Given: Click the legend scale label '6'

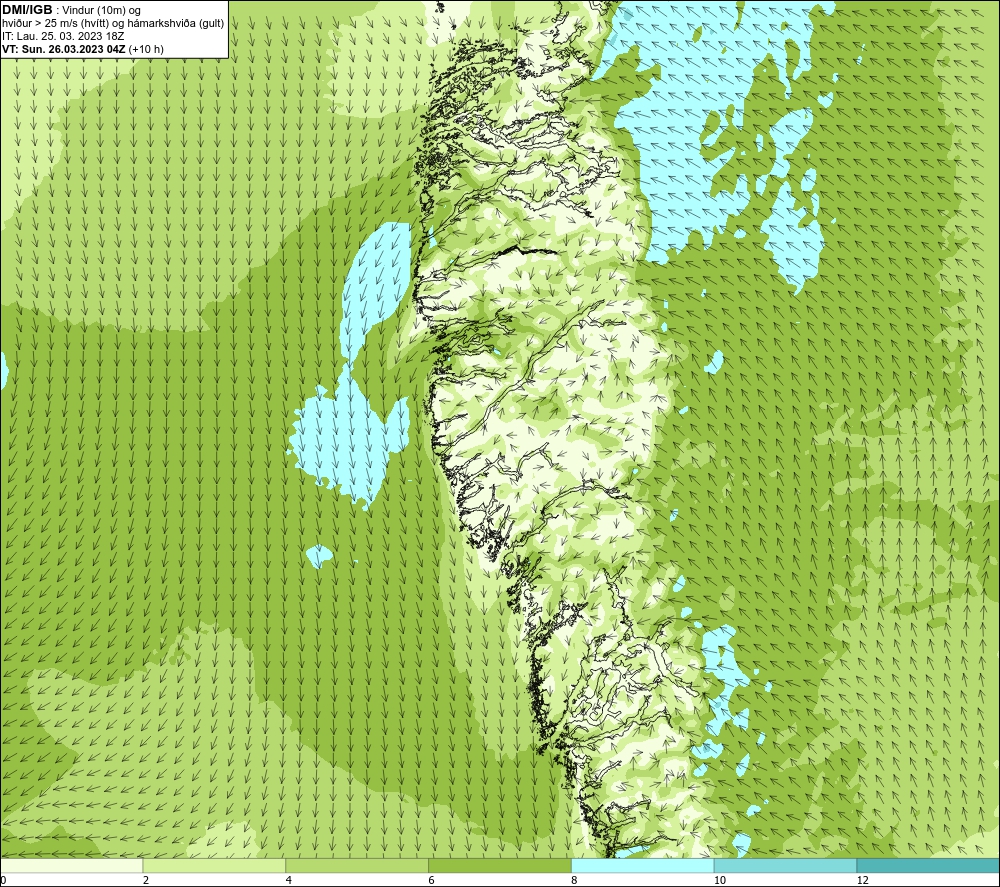Looking at the screenshot, I should pos(432,880).
